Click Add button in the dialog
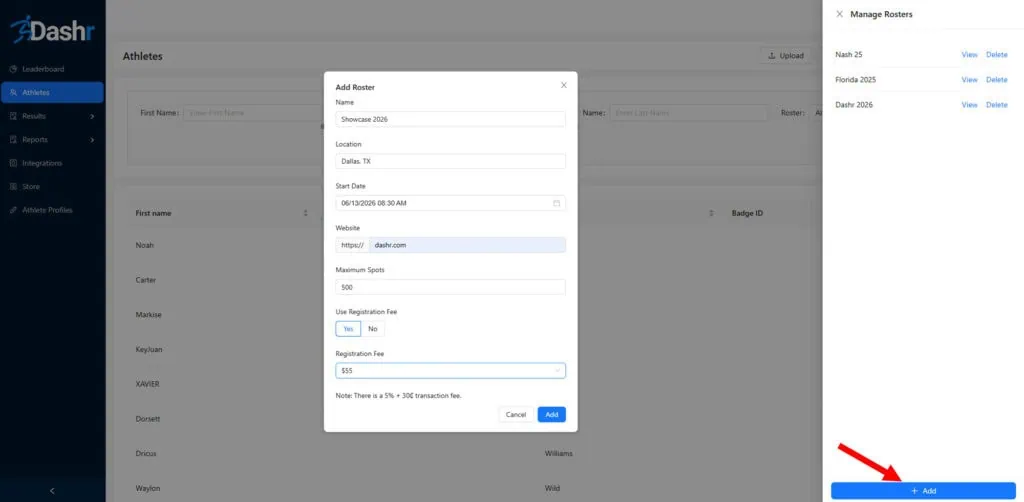Screen dimensions: 1024x502 (551, 414)
